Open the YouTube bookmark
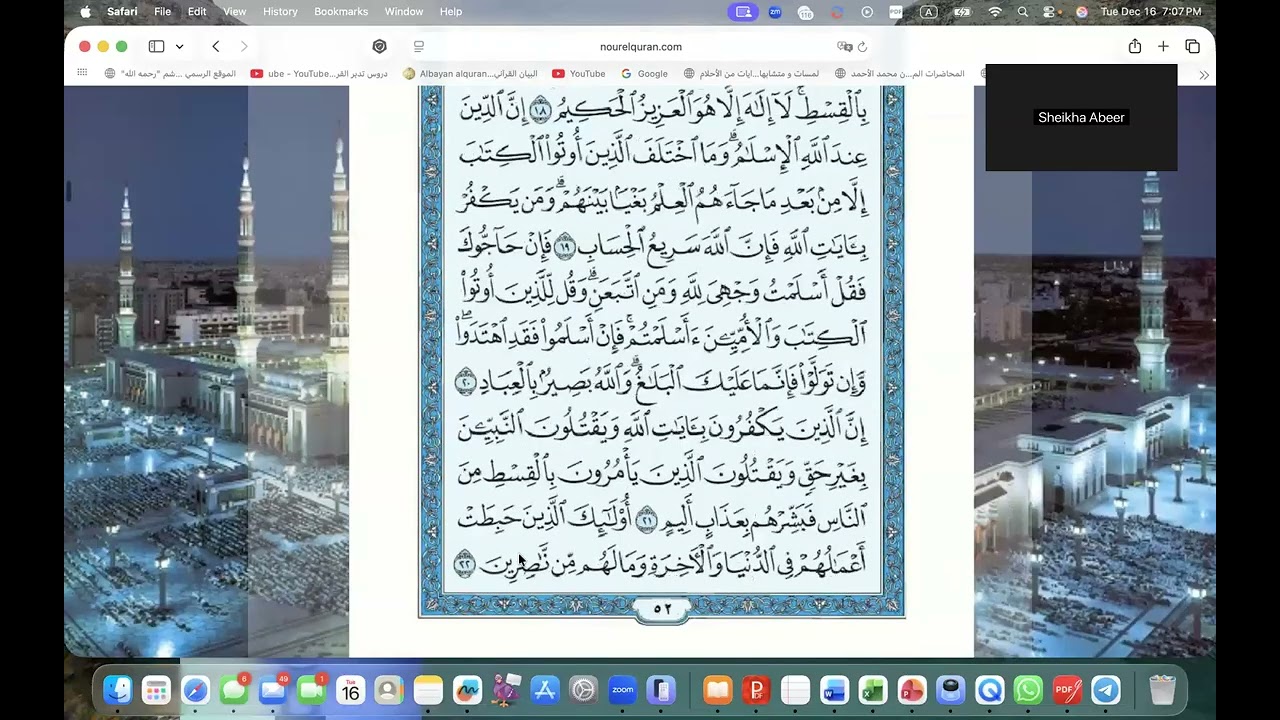The width and height of the screenshot is (1280, 720). point(579,73)
